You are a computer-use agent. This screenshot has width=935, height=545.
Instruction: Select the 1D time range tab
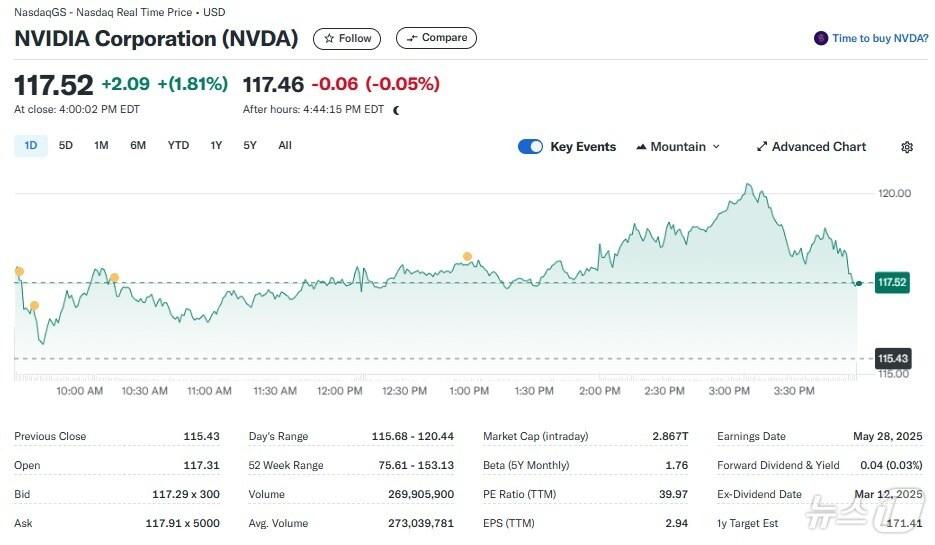(30, 146)
